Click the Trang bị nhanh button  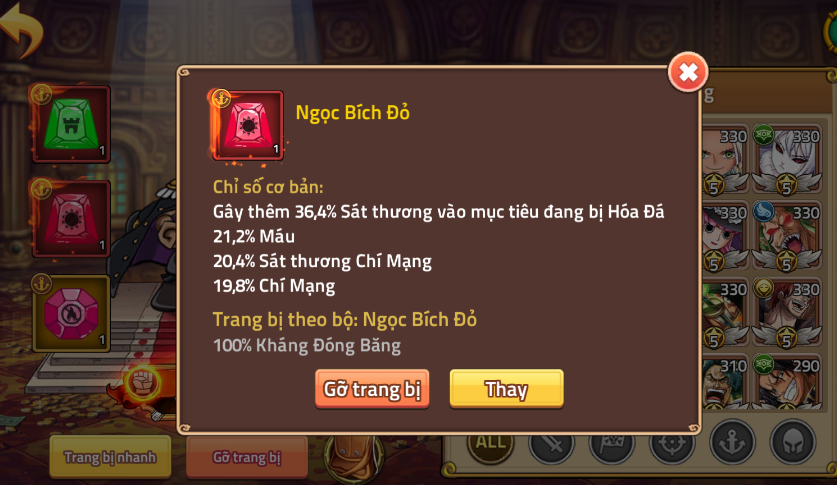pos(110,457)
